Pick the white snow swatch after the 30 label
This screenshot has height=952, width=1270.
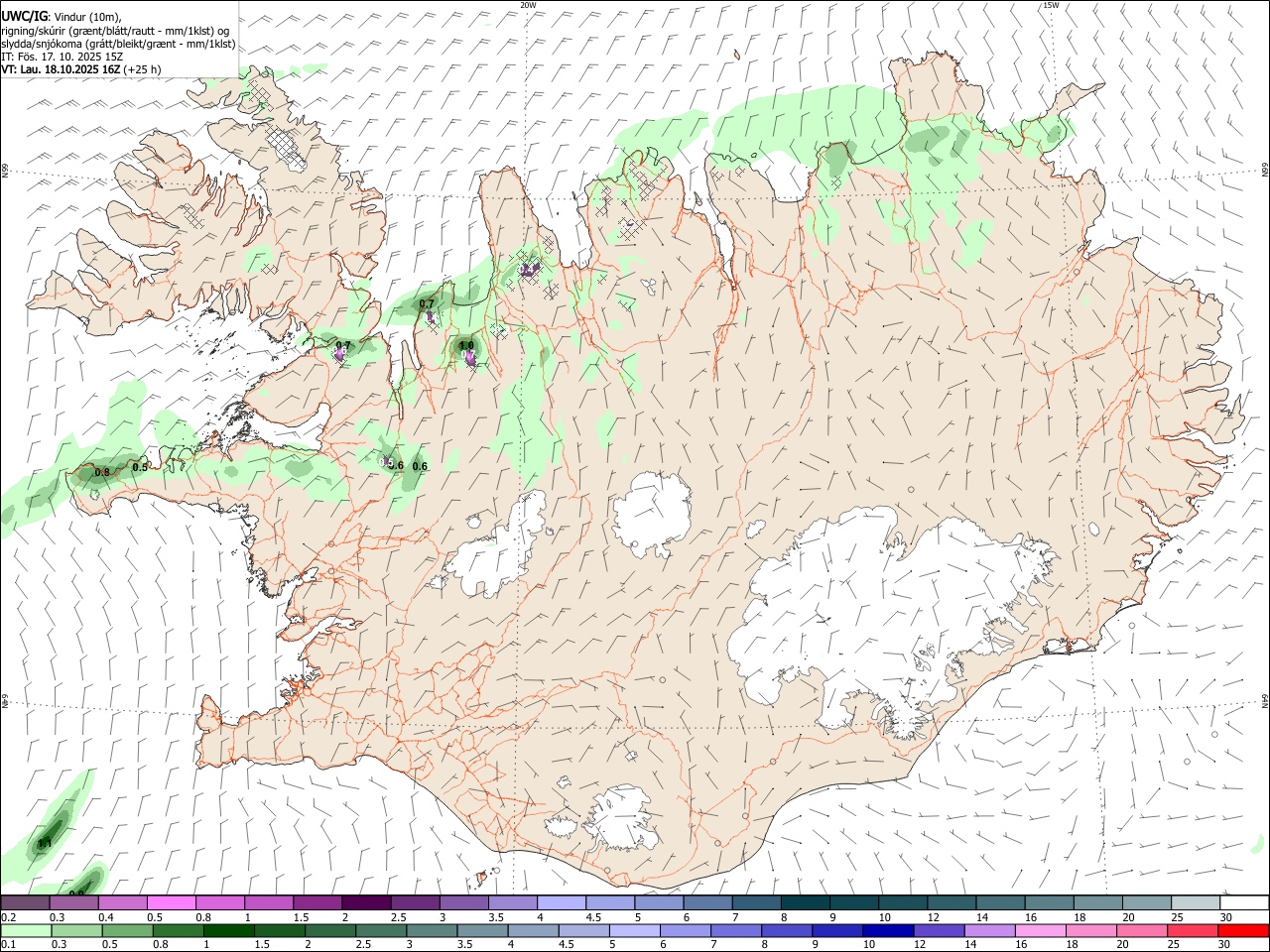click(x=1243, y=903)
